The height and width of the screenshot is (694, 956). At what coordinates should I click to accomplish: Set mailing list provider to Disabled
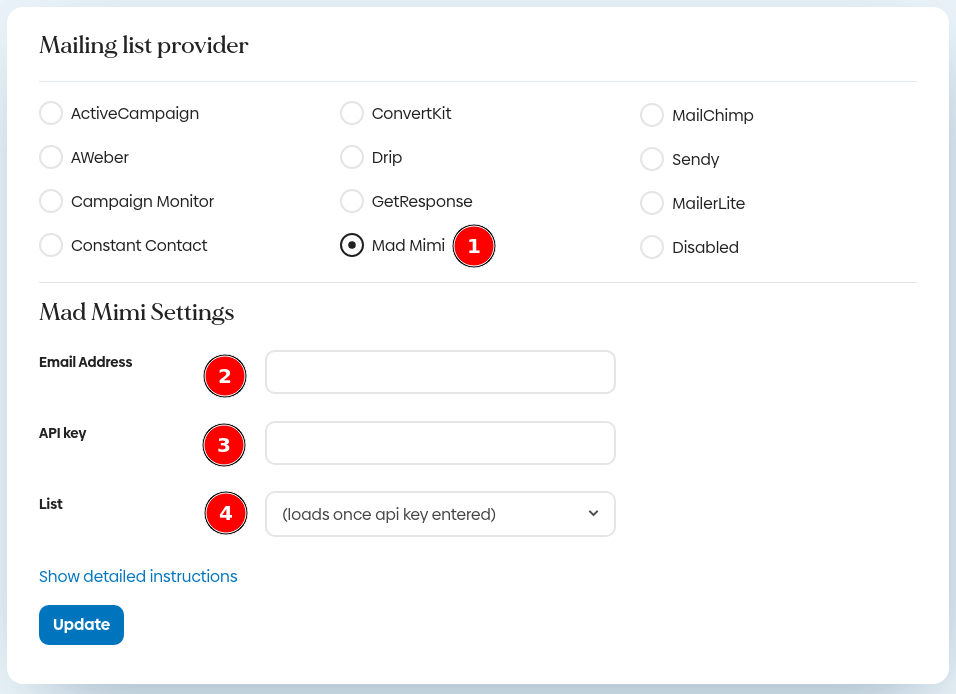(x=652, y=247)
